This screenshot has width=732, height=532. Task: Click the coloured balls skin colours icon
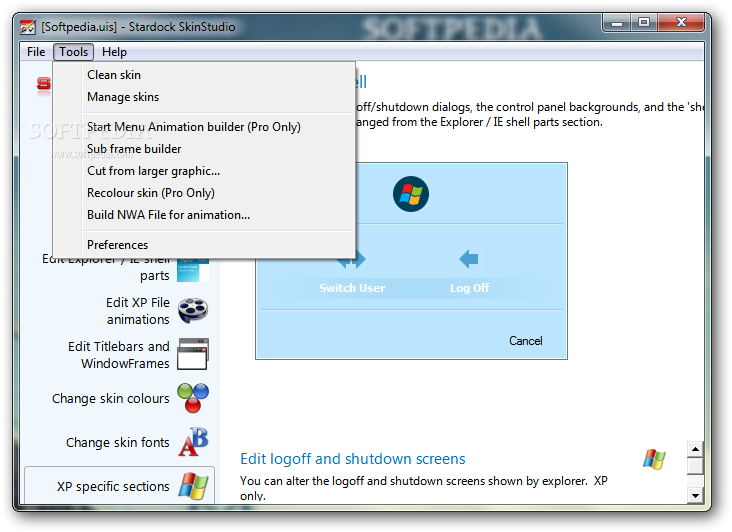tap(193, 398)
